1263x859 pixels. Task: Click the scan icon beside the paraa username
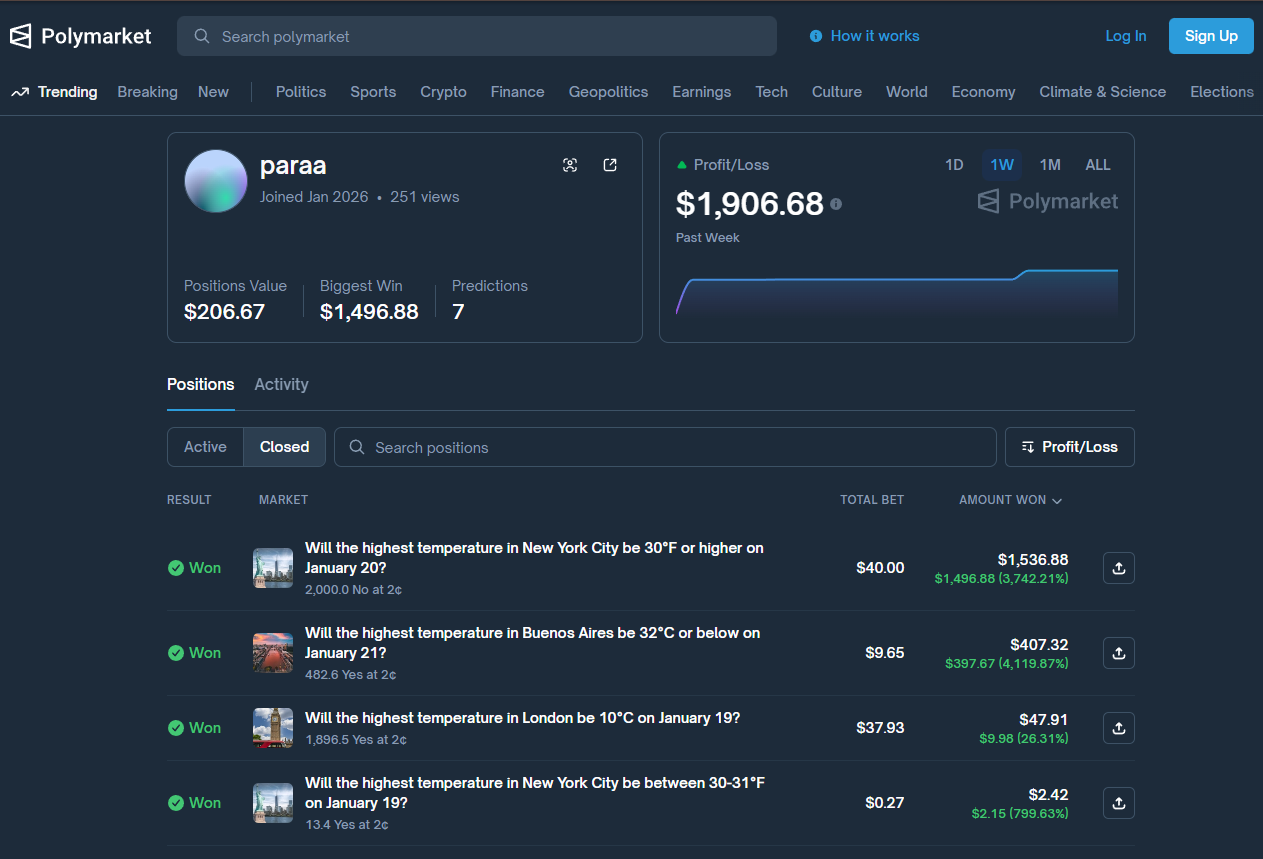[570, 165]
